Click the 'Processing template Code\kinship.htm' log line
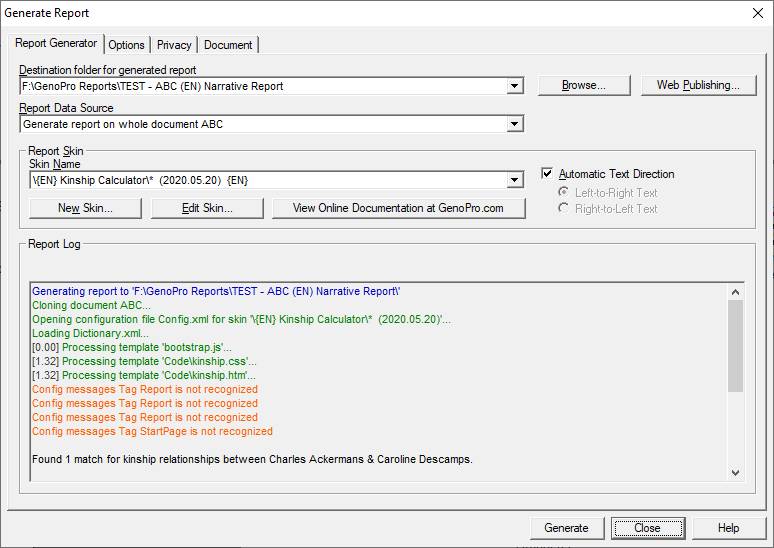This screenshot has height=548, width=774. [x=144, y=375]
